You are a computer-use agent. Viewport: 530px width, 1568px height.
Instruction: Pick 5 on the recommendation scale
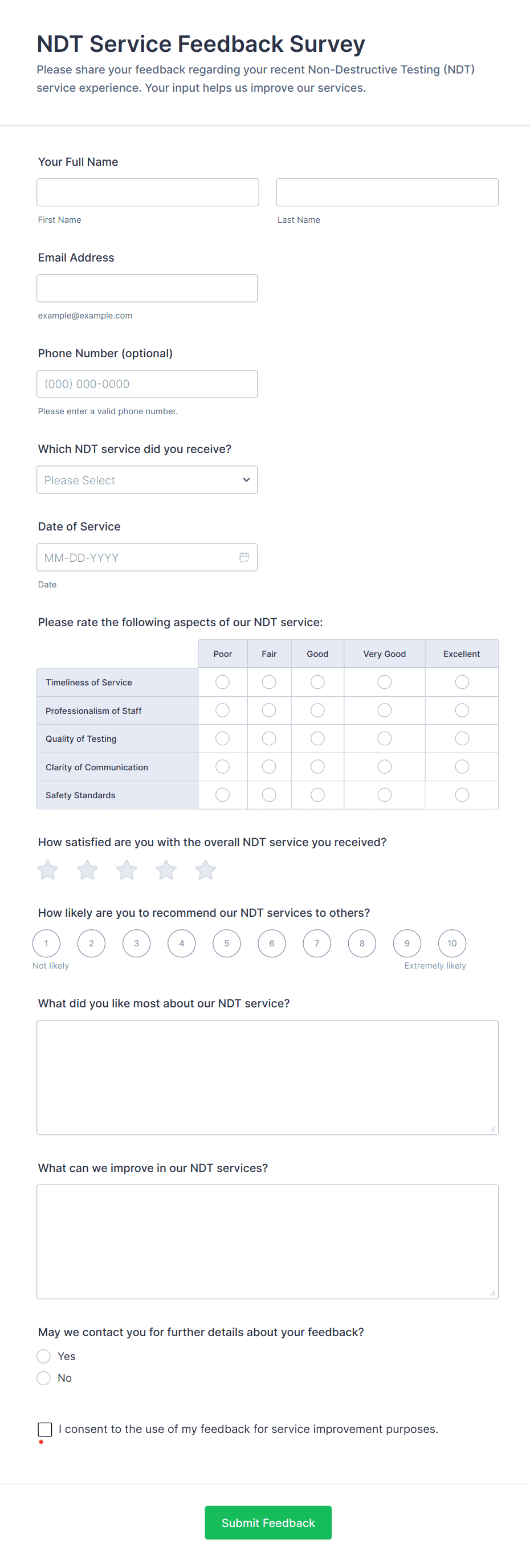[x=226, y=943]
